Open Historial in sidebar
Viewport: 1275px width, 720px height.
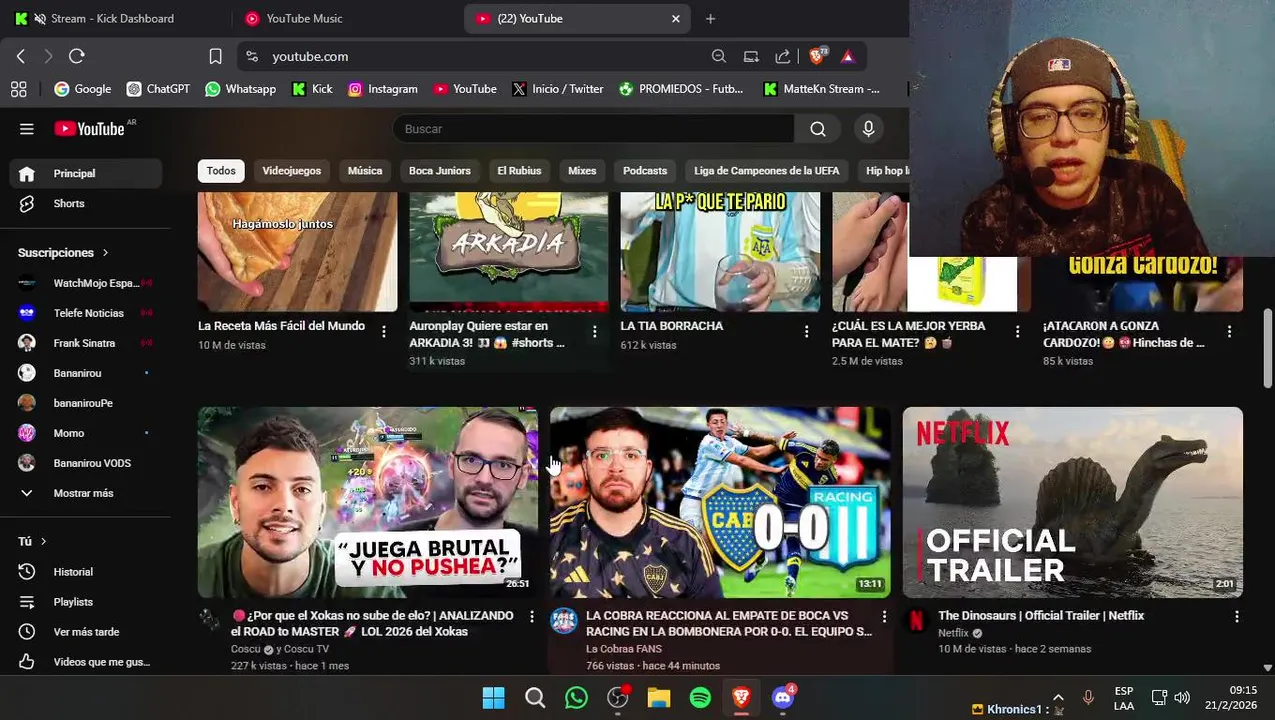(x=86, y=572)
